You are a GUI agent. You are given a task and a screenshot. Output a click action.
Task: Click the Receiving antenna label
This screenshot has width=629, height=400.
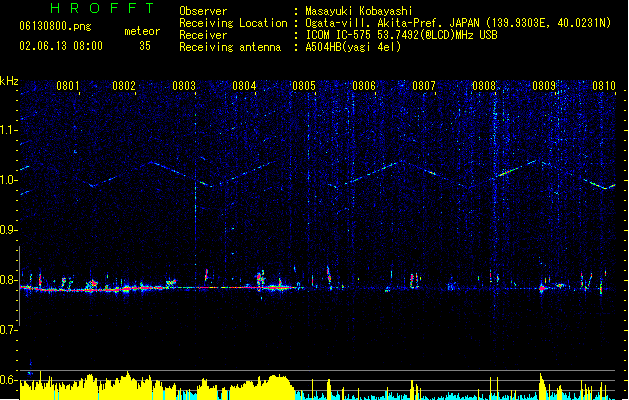pyautogui.click(x=230, y=47)
